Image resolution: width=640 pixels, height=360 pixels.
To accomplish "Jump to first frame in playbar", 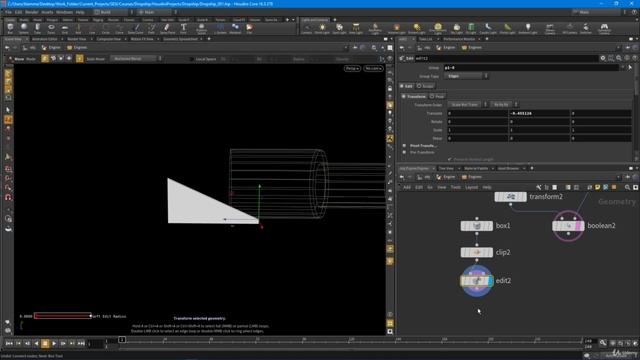I will coord(9,344).
